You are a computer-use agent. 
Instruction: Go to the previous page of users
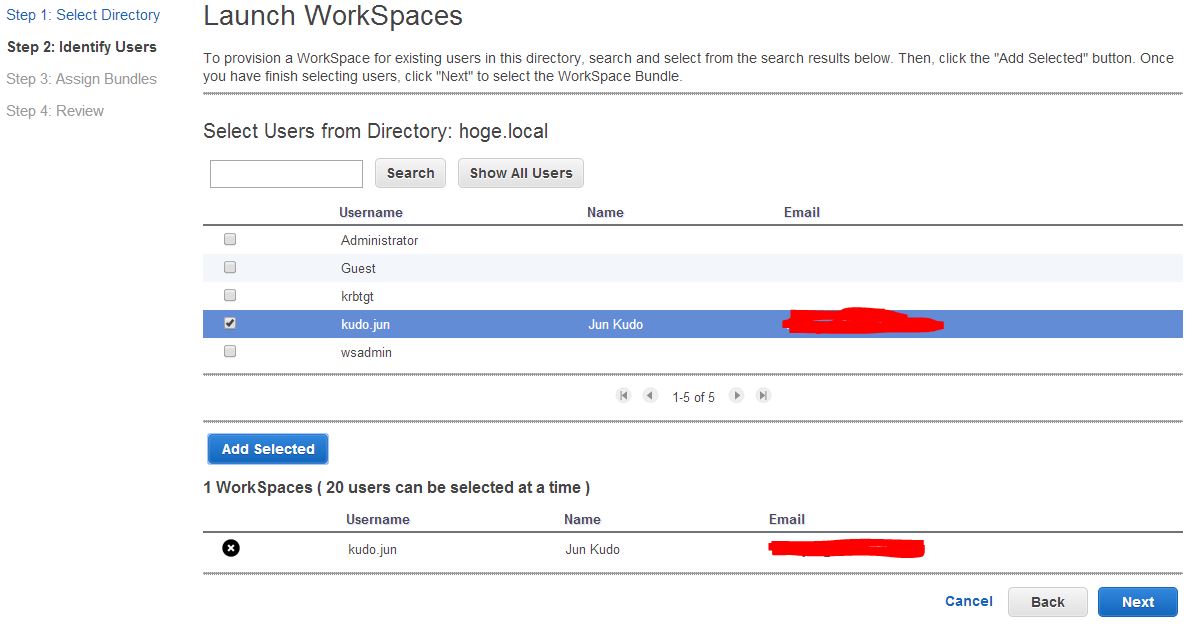(x=650, y=395)
